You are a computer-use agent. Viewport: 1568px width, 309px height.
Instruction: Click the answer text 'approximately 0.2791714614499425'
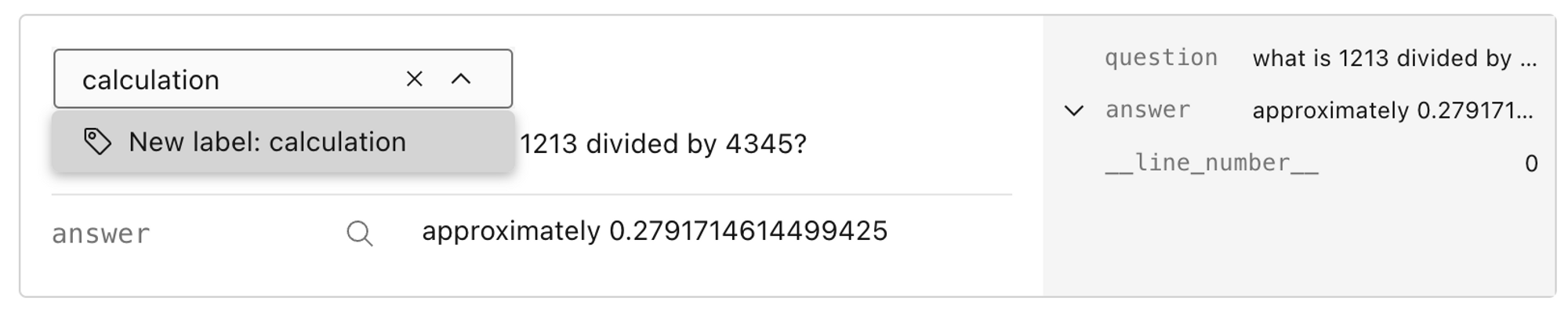click(x=655, y=231)
